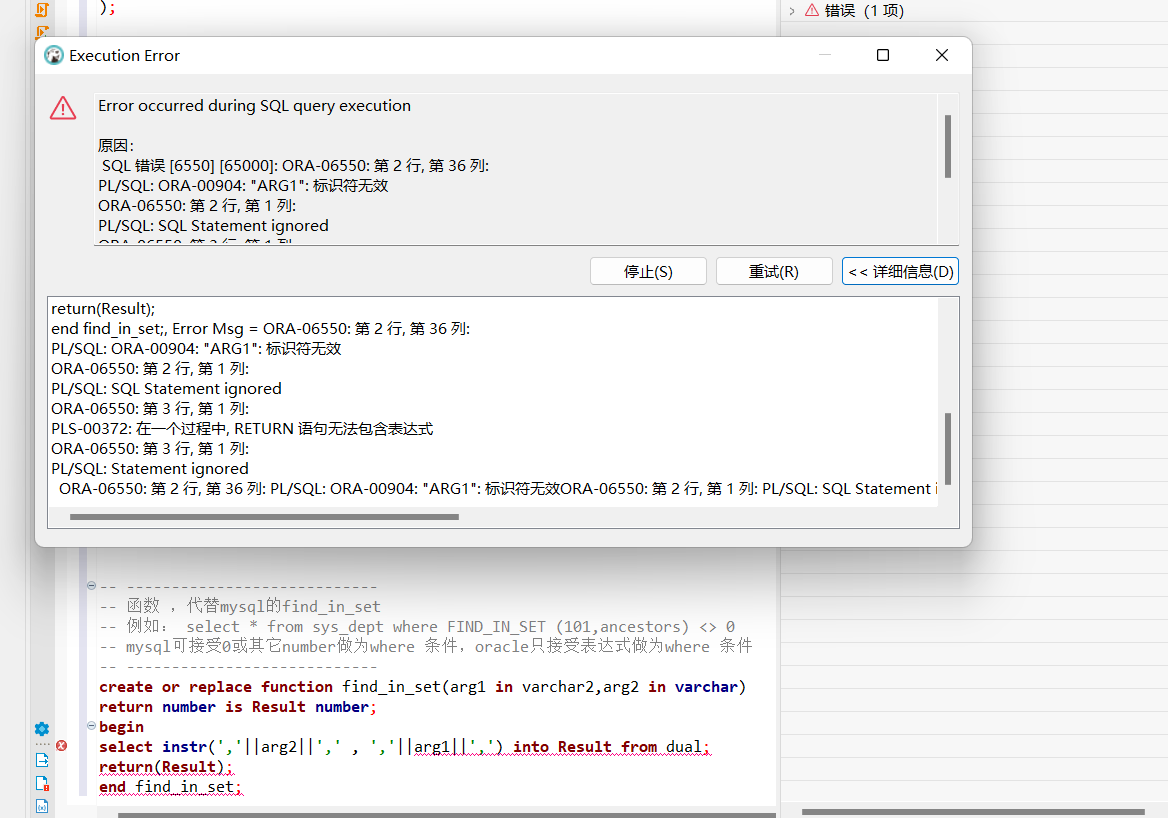Click the document-with-error icon in editor sidebar
This screenshot has height=818, width=1168.
pos(41,783)
